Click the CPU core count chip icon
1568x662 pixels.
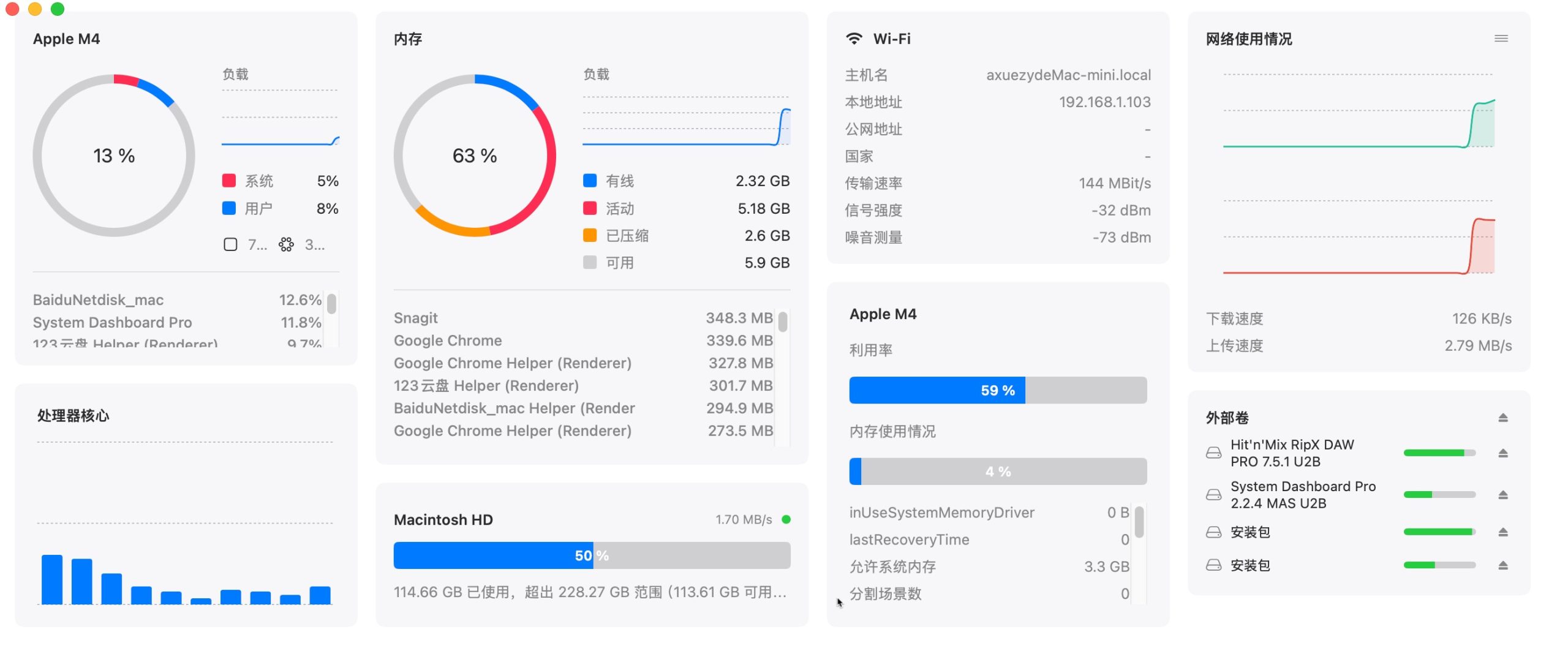(230, 244)
